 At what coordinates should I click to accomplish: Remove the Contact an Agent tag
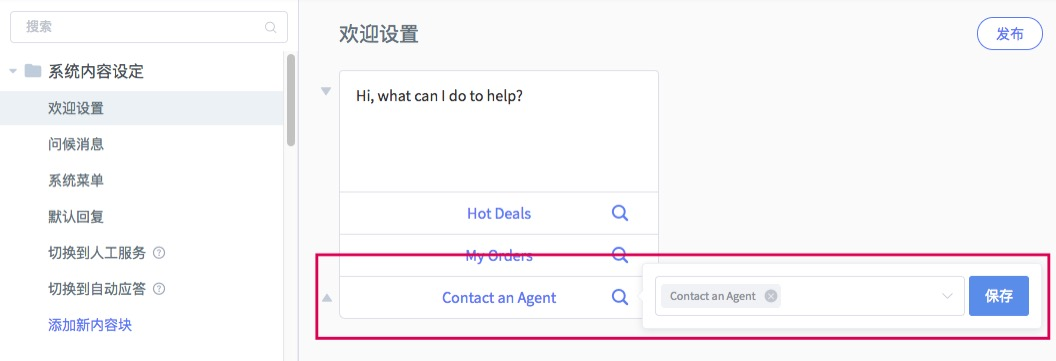coord(771,296)
